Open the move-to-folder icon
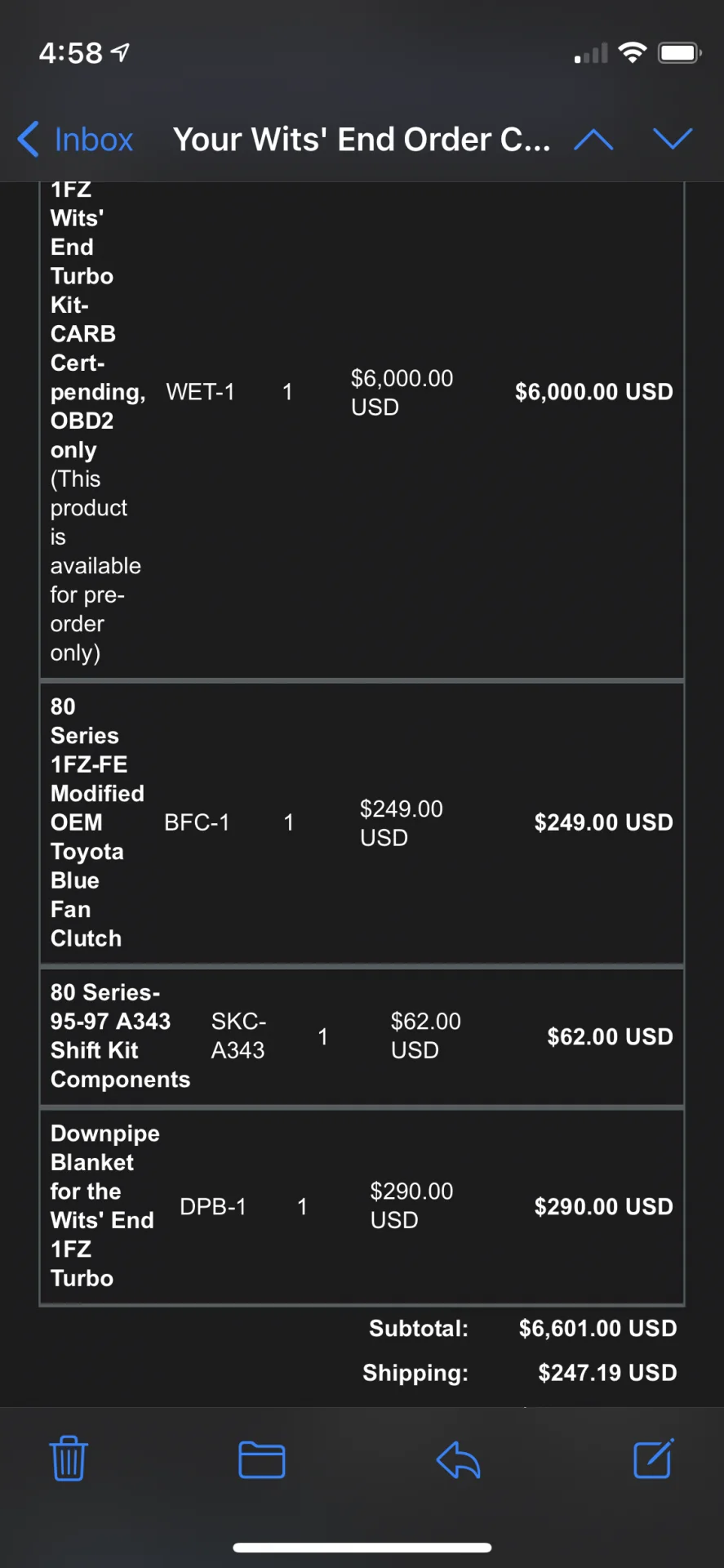This screenshot has width=724, height=1568. (x=262, y=1460)
